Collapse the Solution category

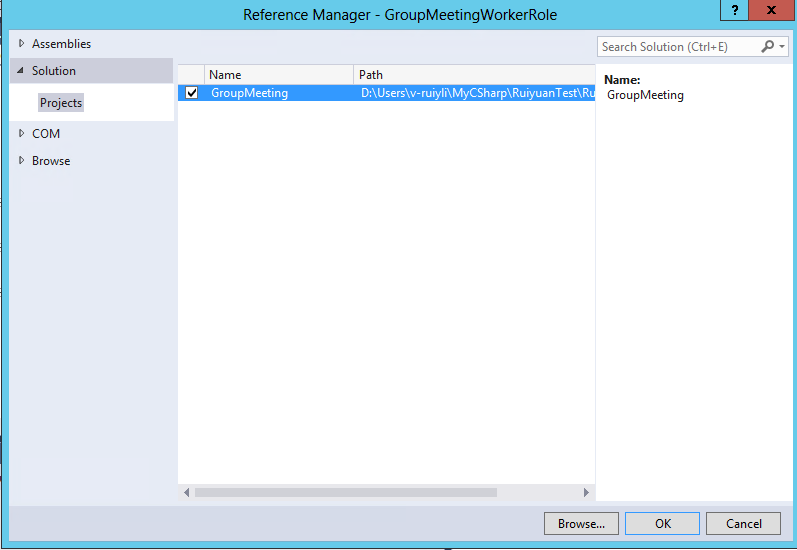21,71
